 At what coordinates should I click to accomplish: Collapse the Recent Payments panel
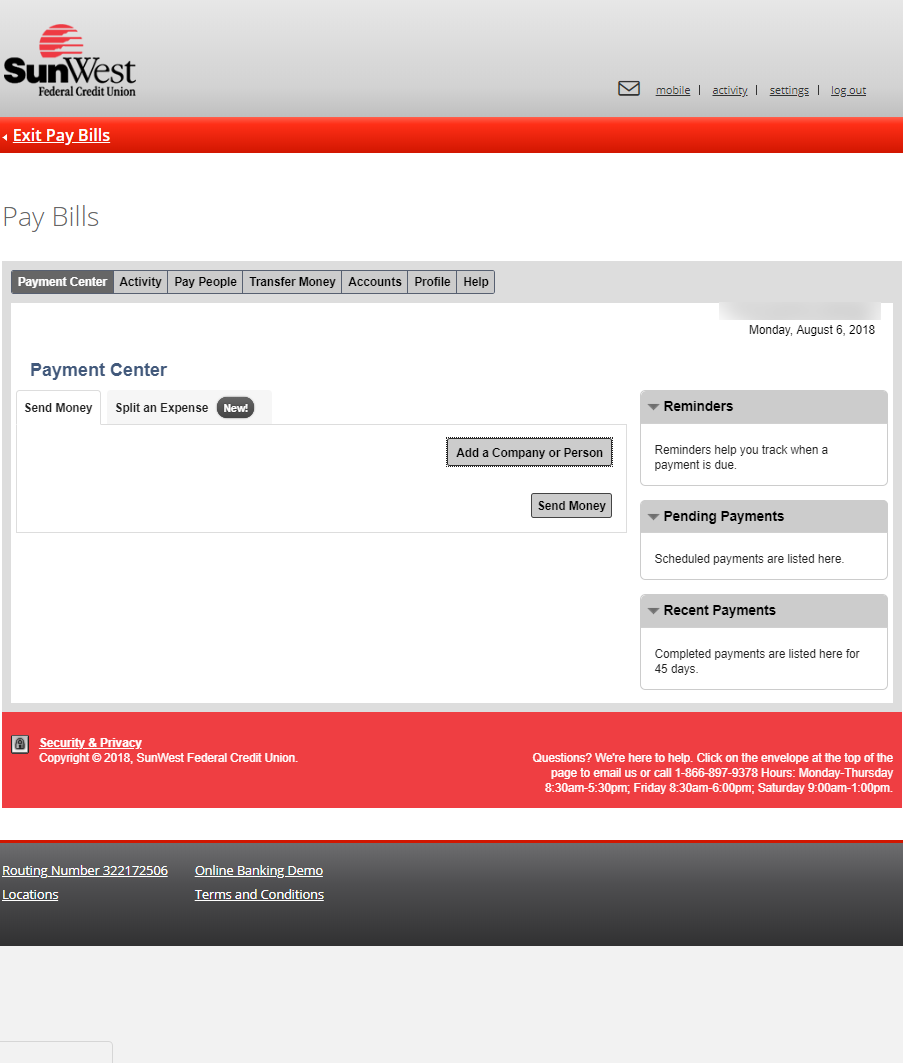coord(653,611)
